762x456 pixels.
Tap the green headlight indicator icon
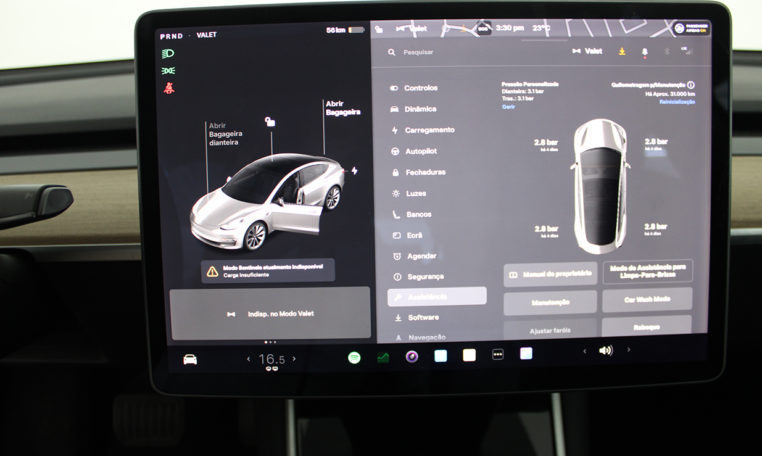point(168,53)
